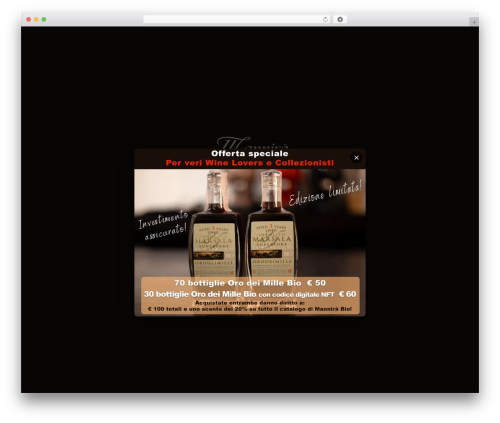Click the 'Offerta speciale' heading

tap(250, 153)
